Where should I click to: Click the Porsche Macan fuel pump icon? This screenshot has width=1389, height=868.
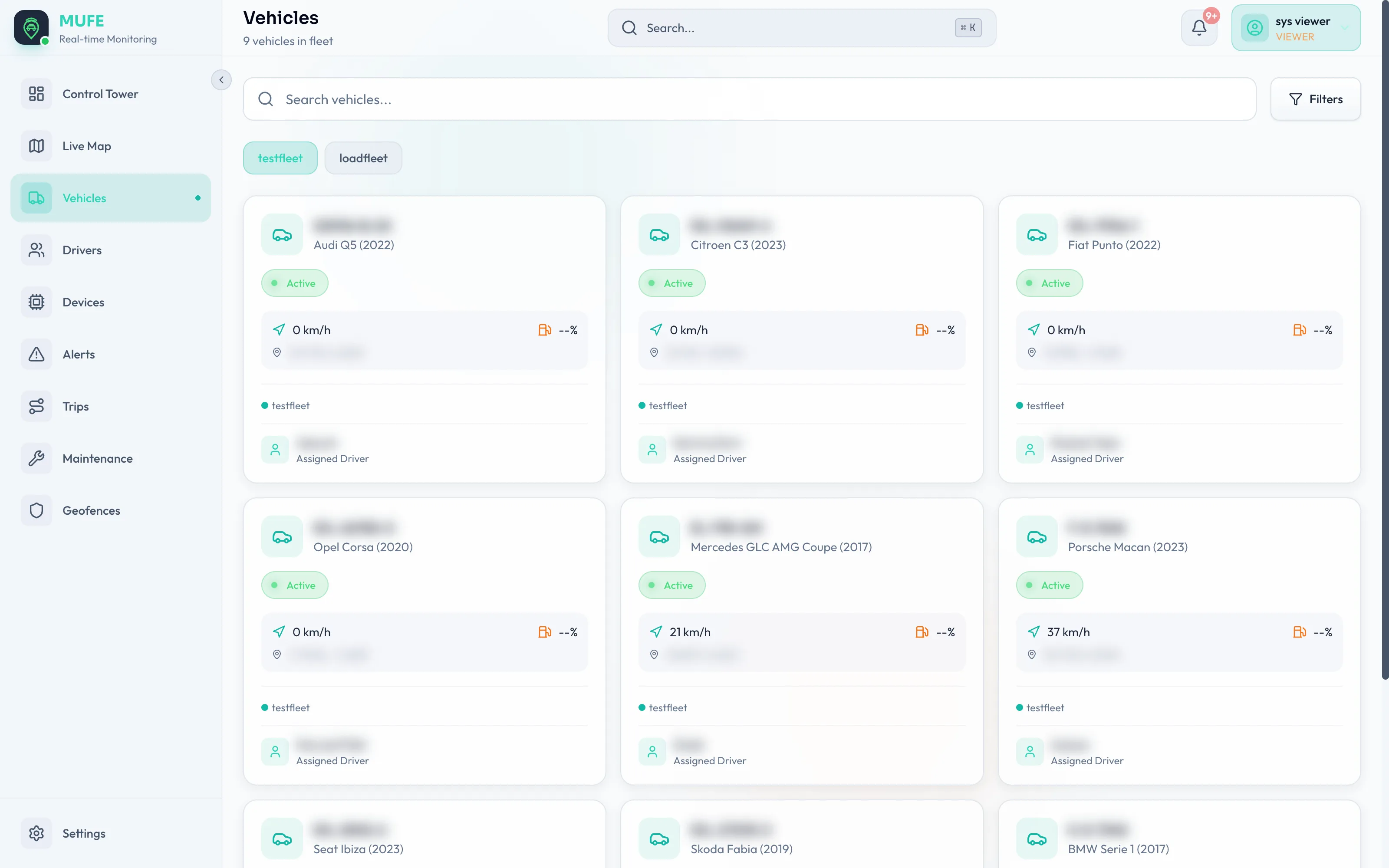(x=1300, y=632)
